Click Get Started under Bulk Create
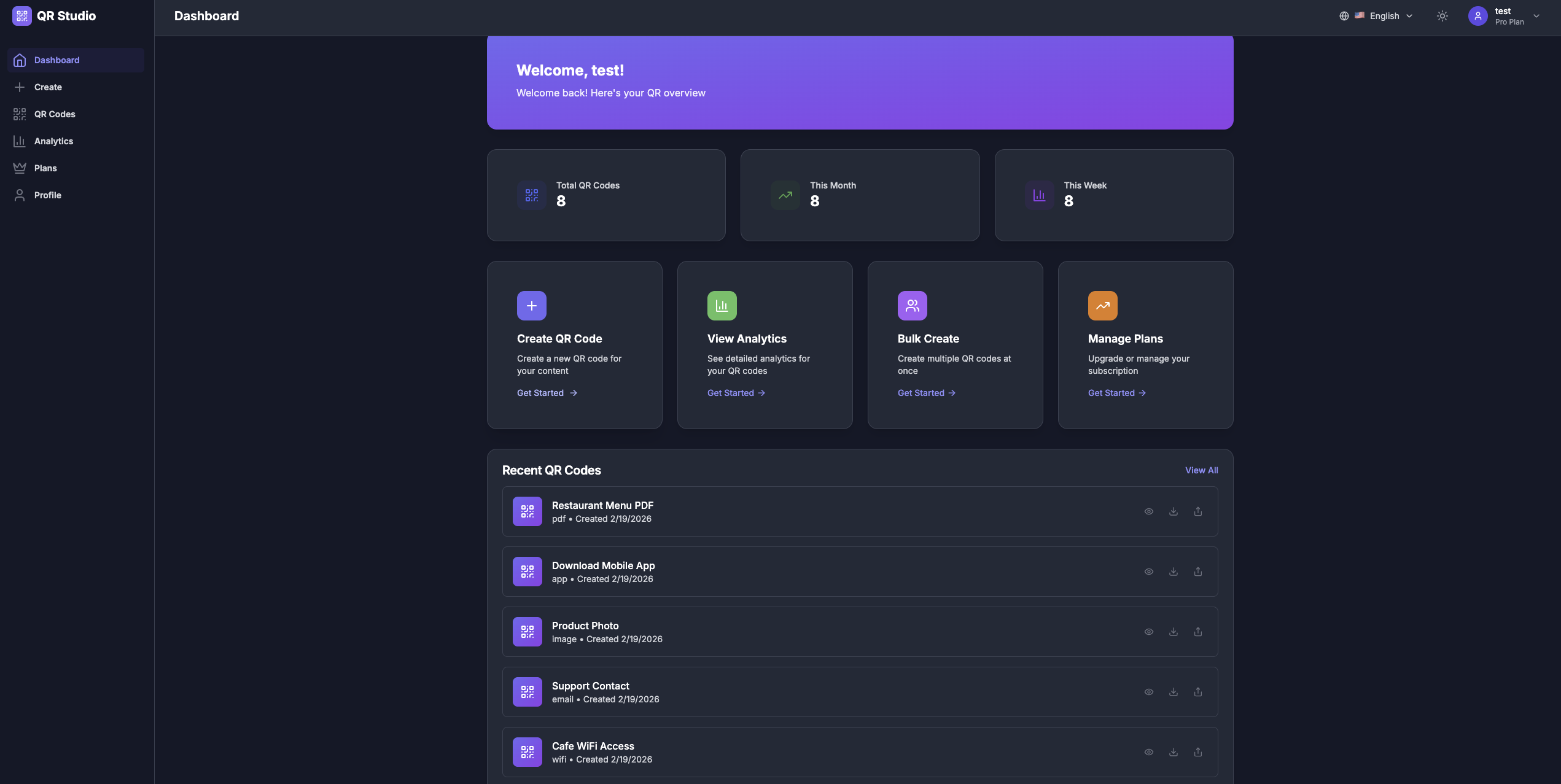Image resolution: width=1561 pixels, height=784 pixels. click(926, 393)
